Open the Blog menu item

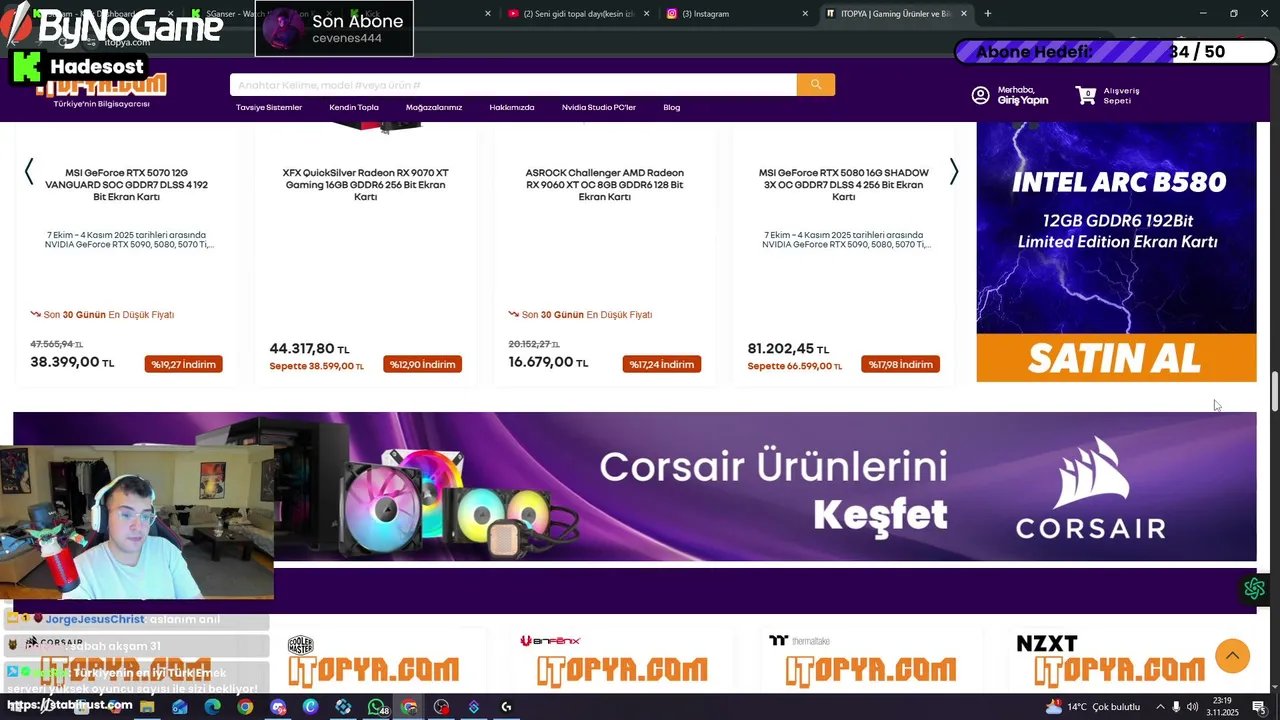point(672,108)
